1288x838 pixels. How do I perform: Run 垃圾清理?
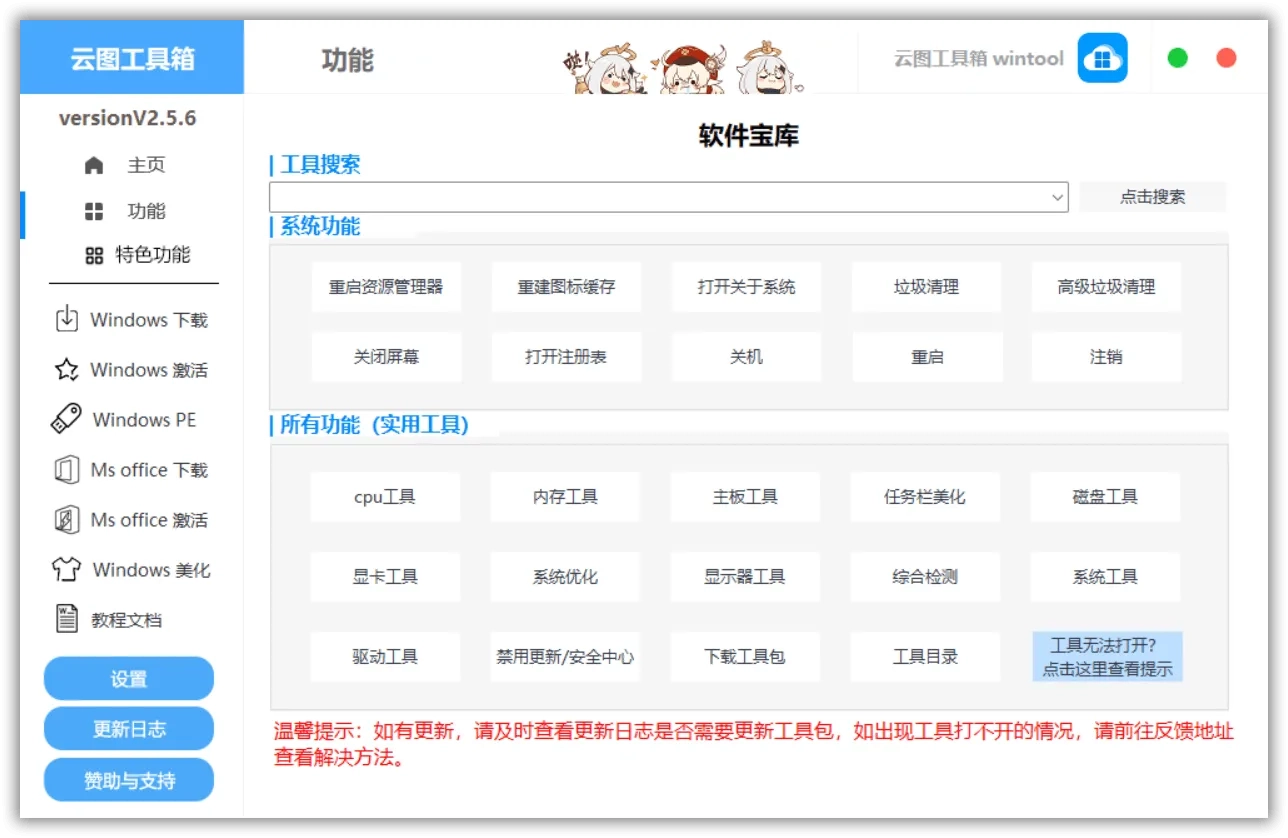pyautogui.click(x=926, y=287)
